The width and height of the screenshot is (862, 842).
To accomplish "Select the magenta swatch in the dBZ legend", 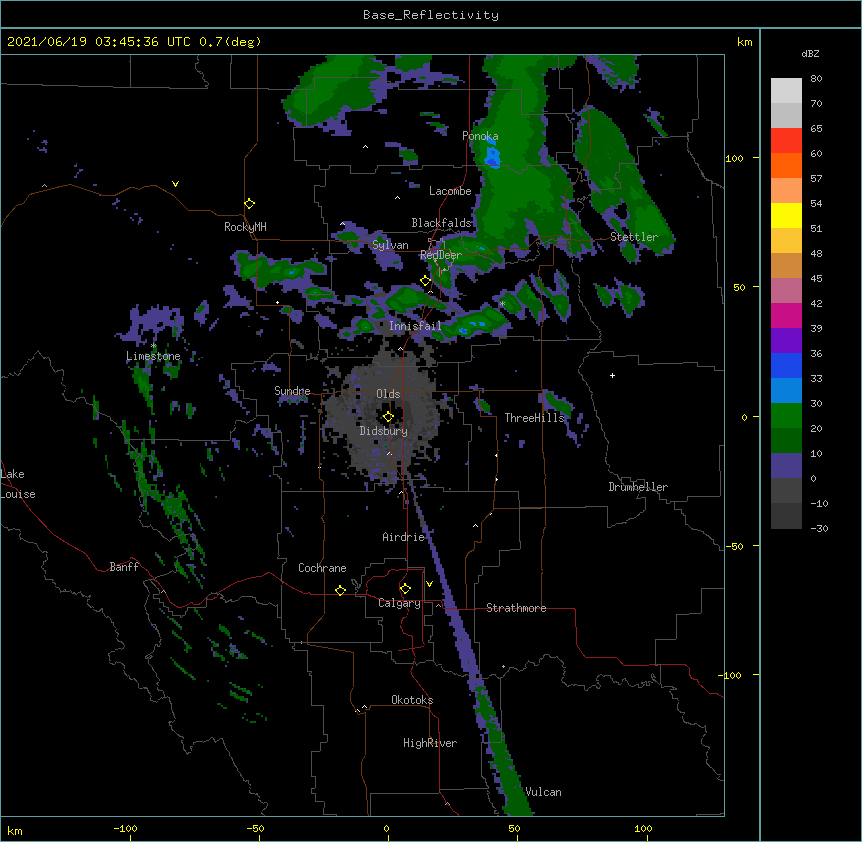I will 786,315.
